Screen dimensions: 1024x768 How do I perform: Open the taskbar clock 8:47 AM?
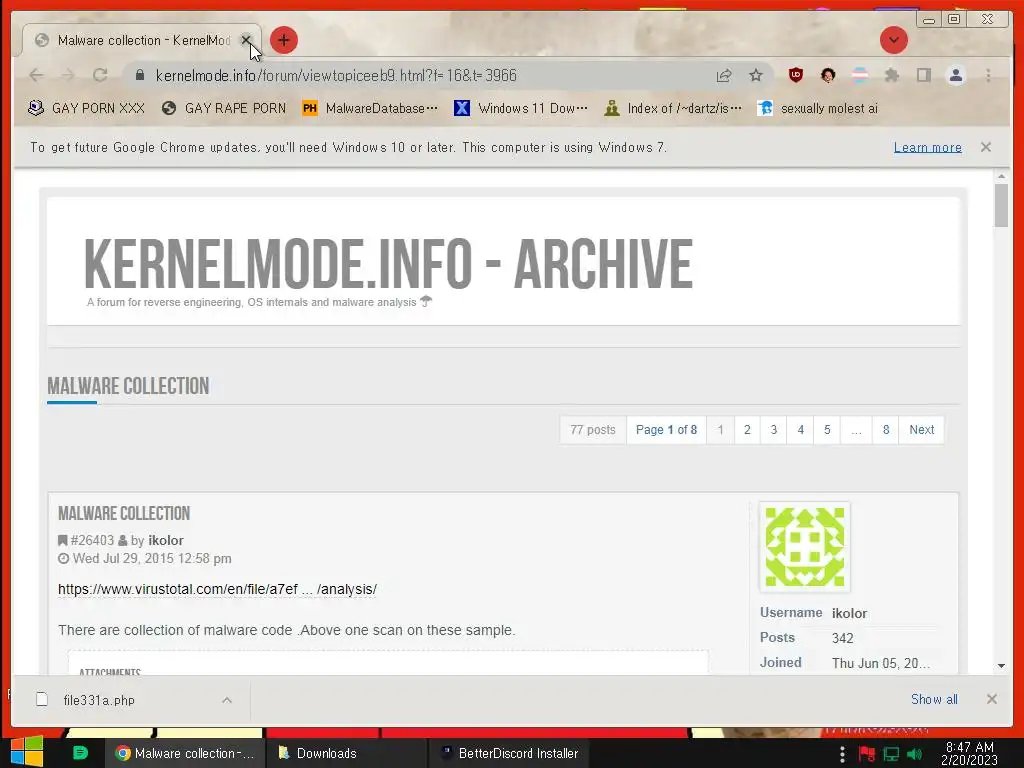pos(970,754)
